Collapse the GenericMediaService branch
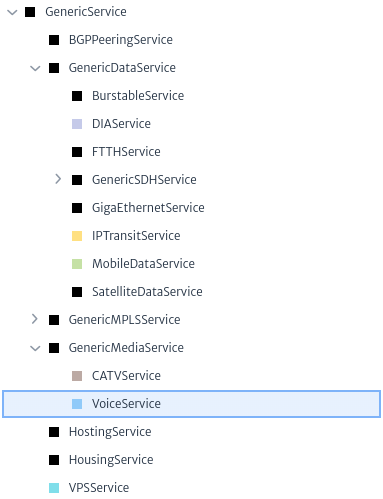 pos(35,348)
